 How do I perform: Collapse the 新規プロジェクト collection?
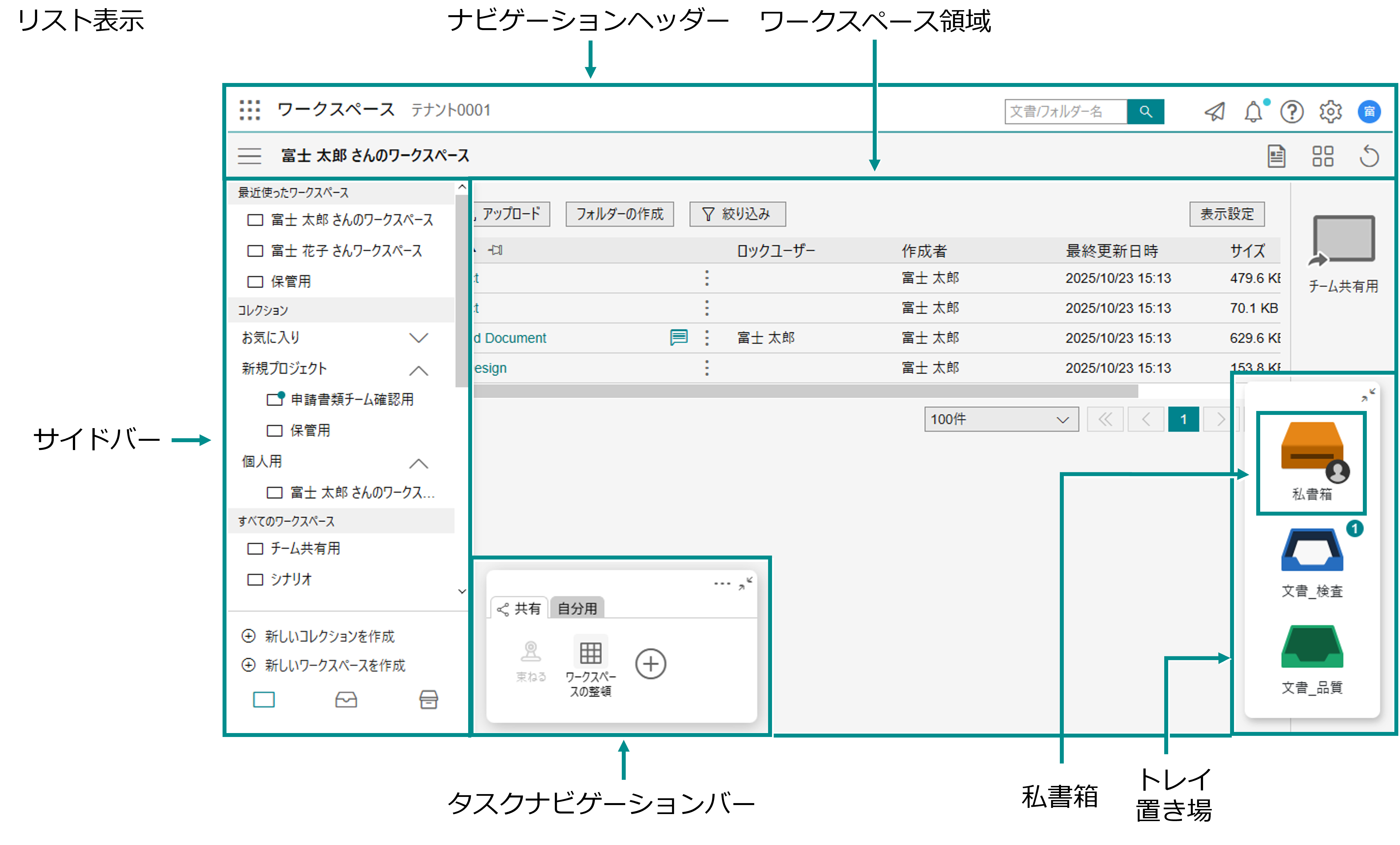point(418,370)
